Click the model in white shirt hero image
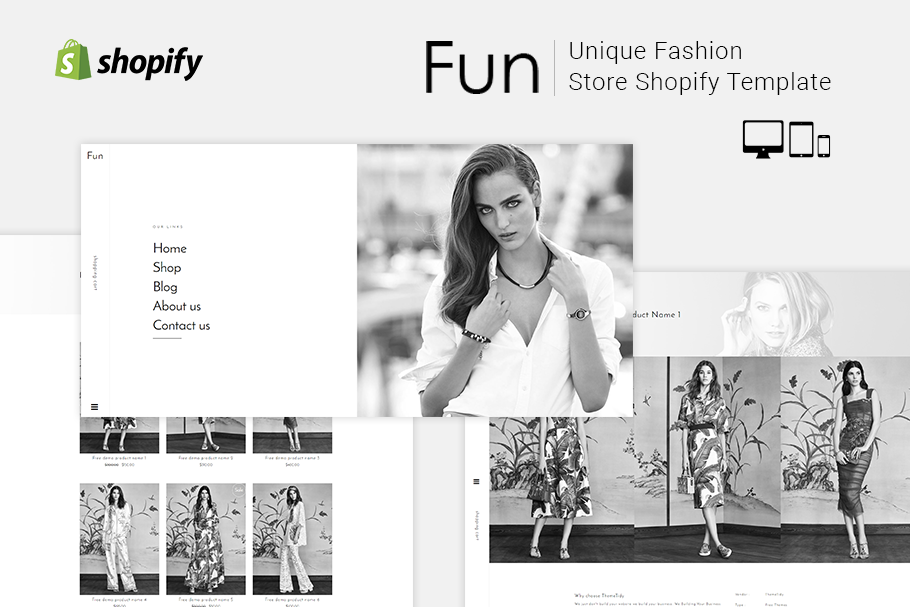Image resolution: width=910 pixels, height=607 pixels. click(495, 280)
